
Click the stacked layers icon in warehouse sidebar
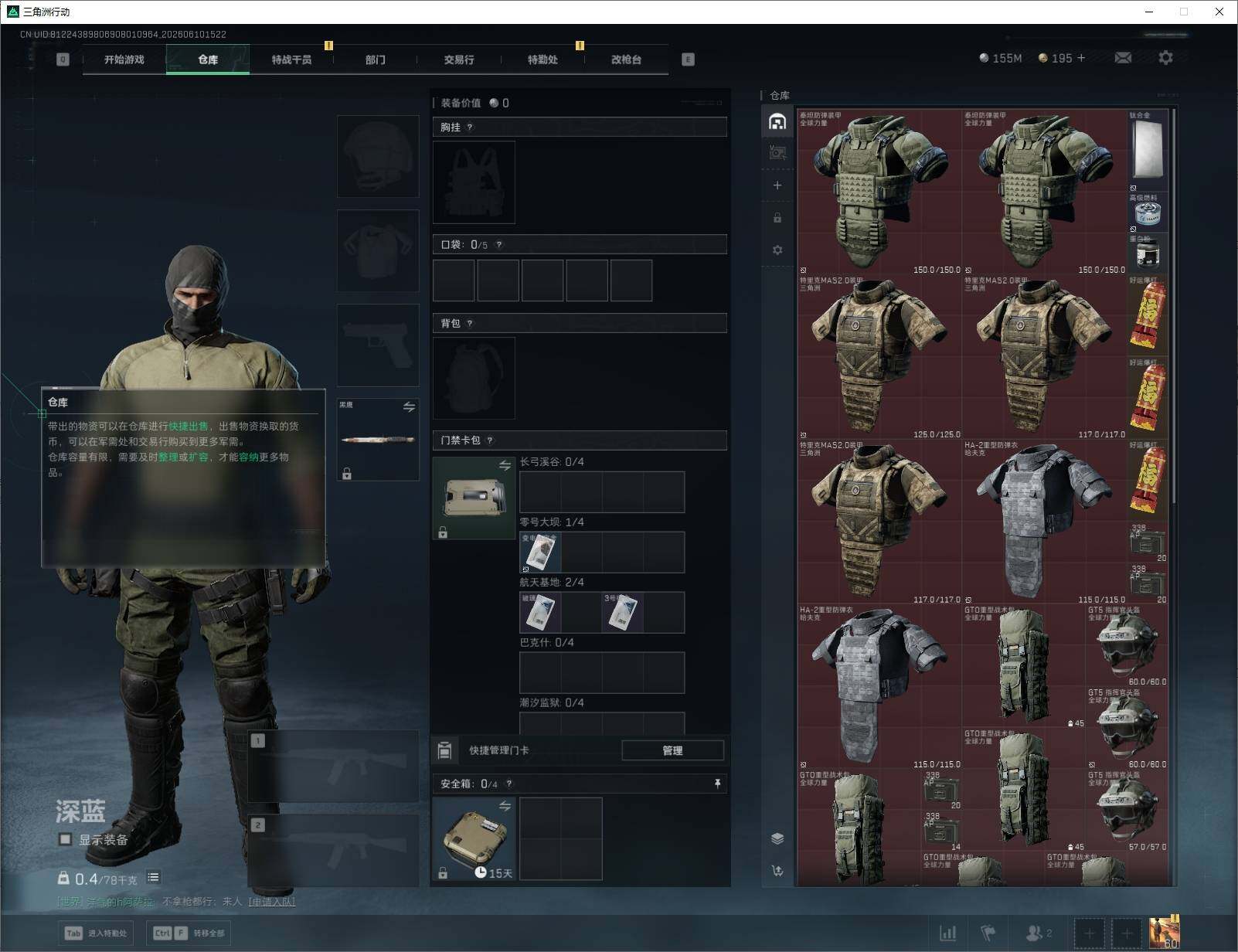coord(777,839)
